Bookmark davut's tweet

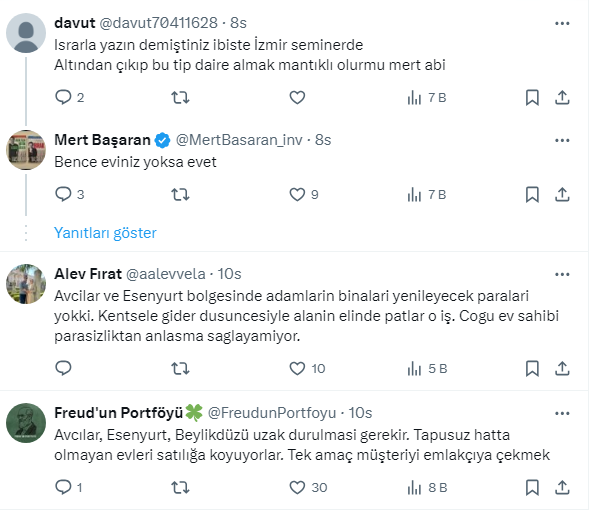[x=533, y=98]
